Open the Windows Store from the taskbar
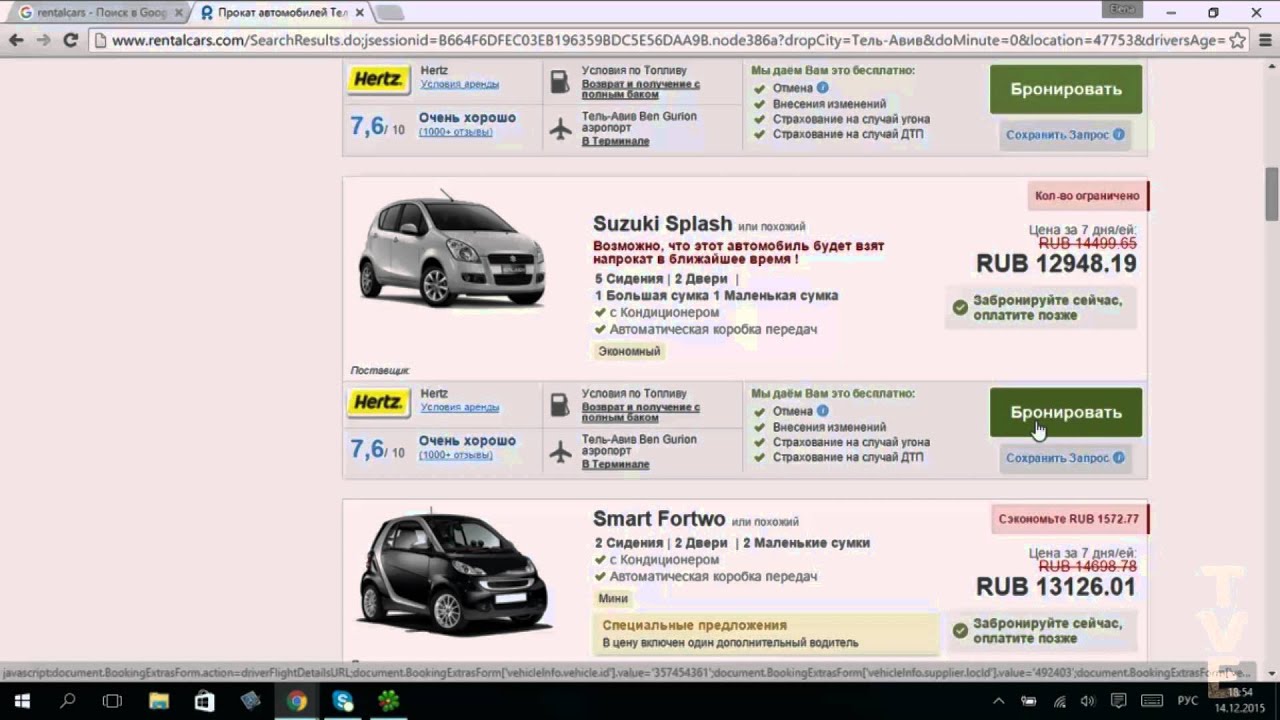The height and width of the screenshot is (720, 1280). 205,701
